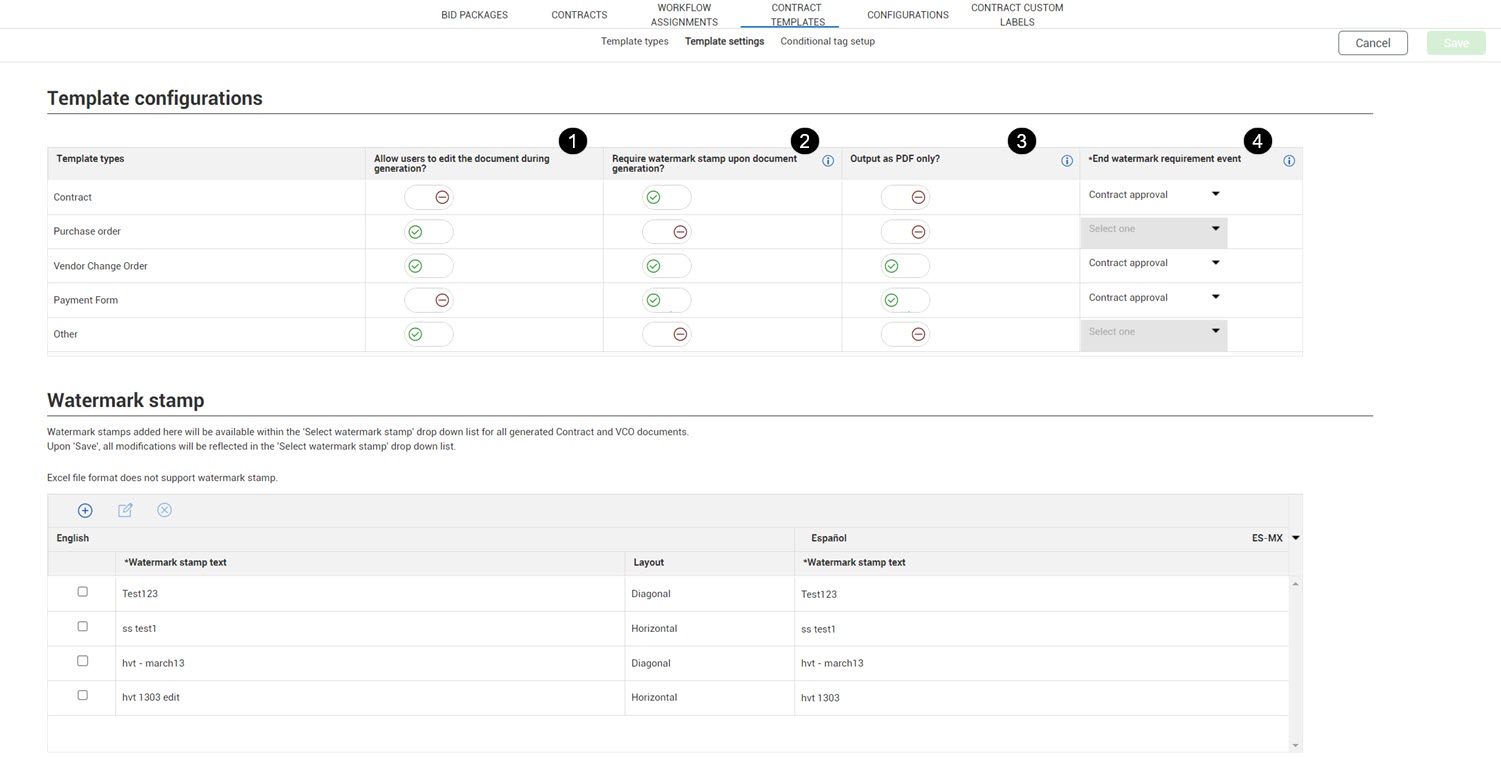Show info for Output as PDF only column
The width and height of the screenshot is (1501, 759).
[1067, 161]
